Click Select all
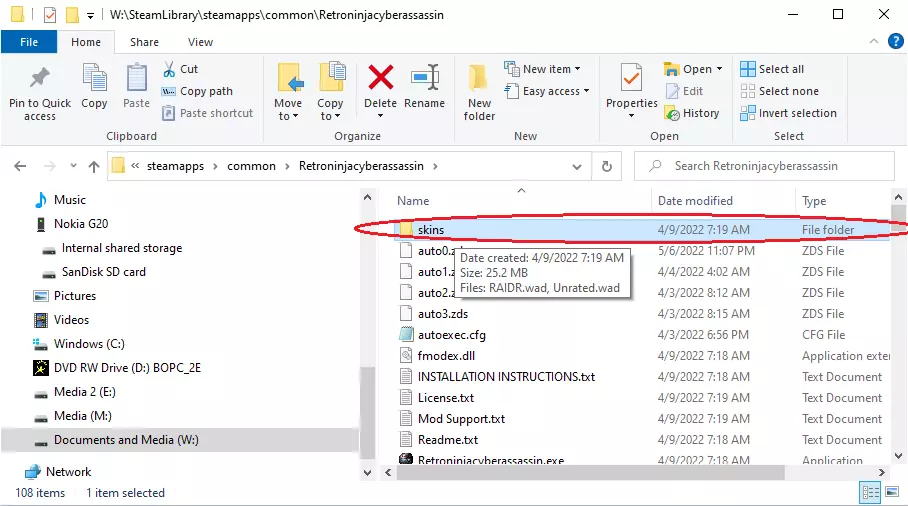The image size is (908, 506). click(772, 69)
